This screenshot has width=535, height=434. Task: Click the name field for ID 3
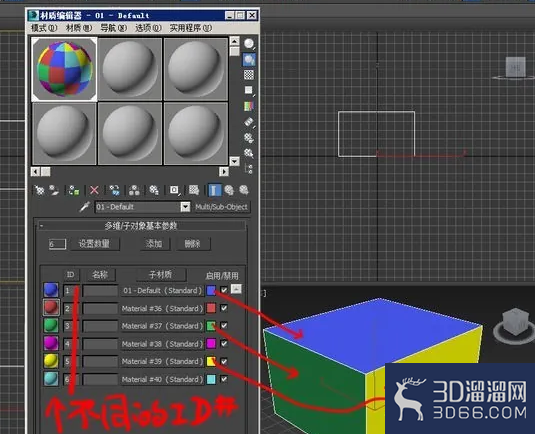(100, 326)
